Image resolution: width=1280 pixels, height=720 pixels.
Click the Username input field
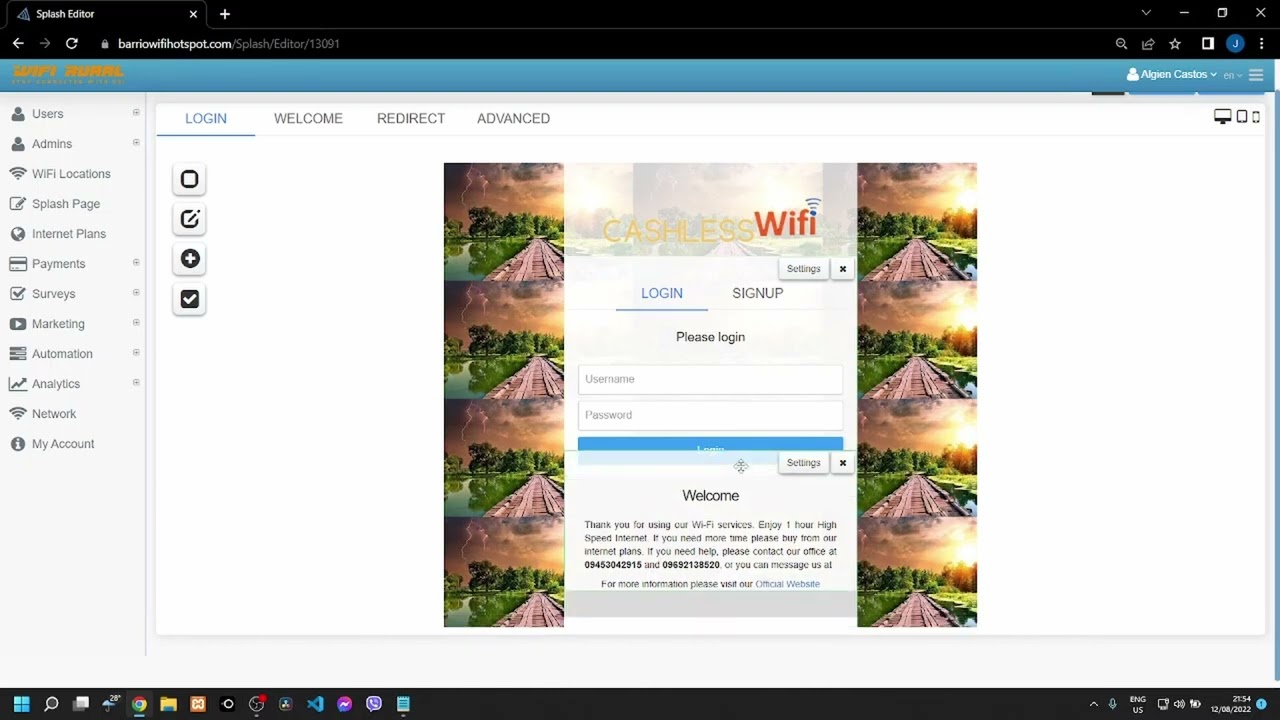coord(710,379)
